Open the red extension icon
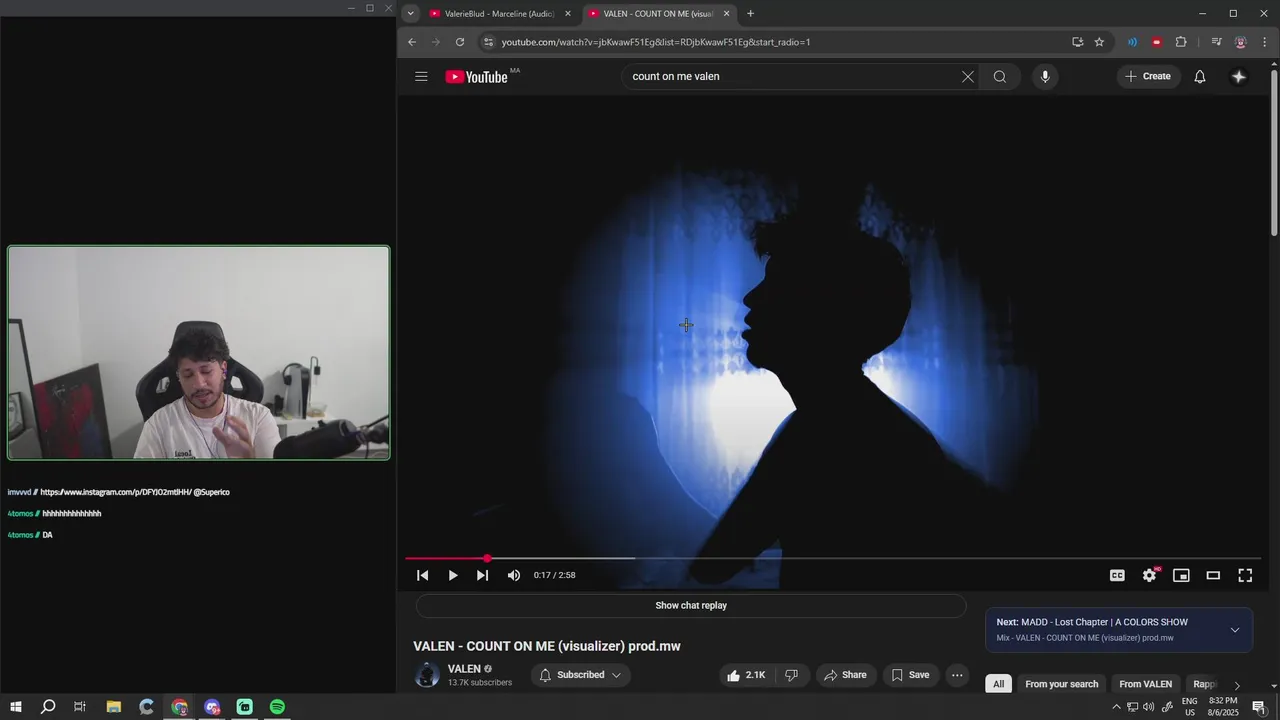 1157,42
